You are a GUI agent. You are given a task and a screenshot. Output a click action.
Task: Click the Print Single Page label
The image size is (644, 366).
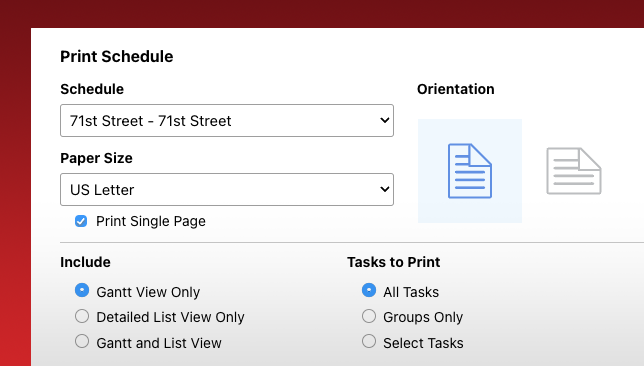(x=151, y=221)
